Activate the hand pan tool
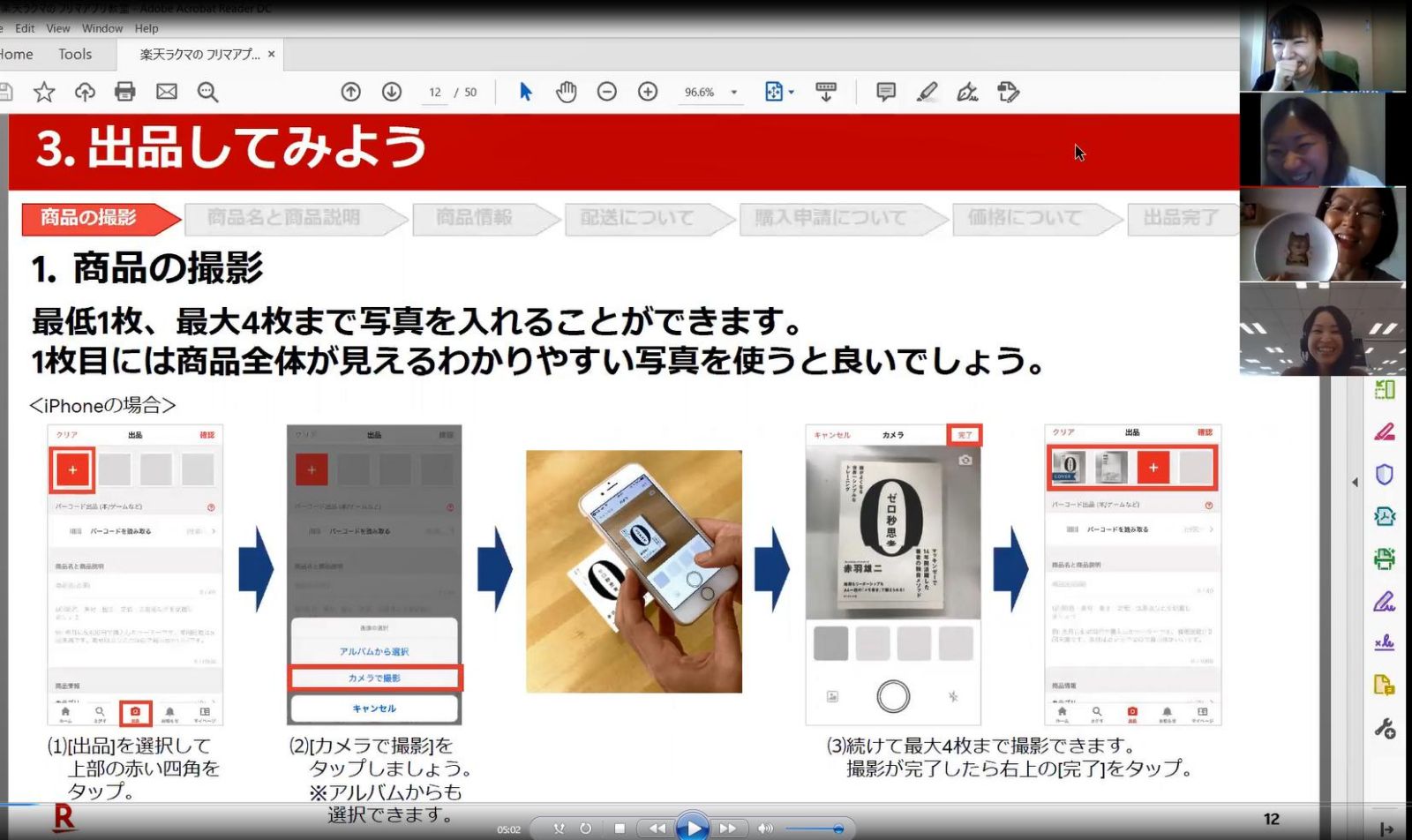The width and height of the screenshot is (1412, 840). click(567, 92)
